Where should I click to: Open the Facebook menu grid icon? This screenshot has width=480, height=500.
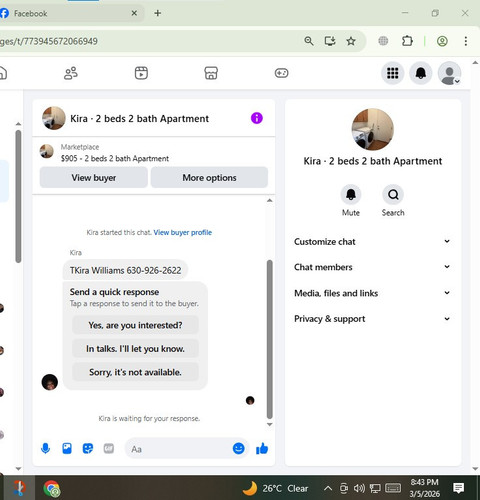(x=393, y=73)
